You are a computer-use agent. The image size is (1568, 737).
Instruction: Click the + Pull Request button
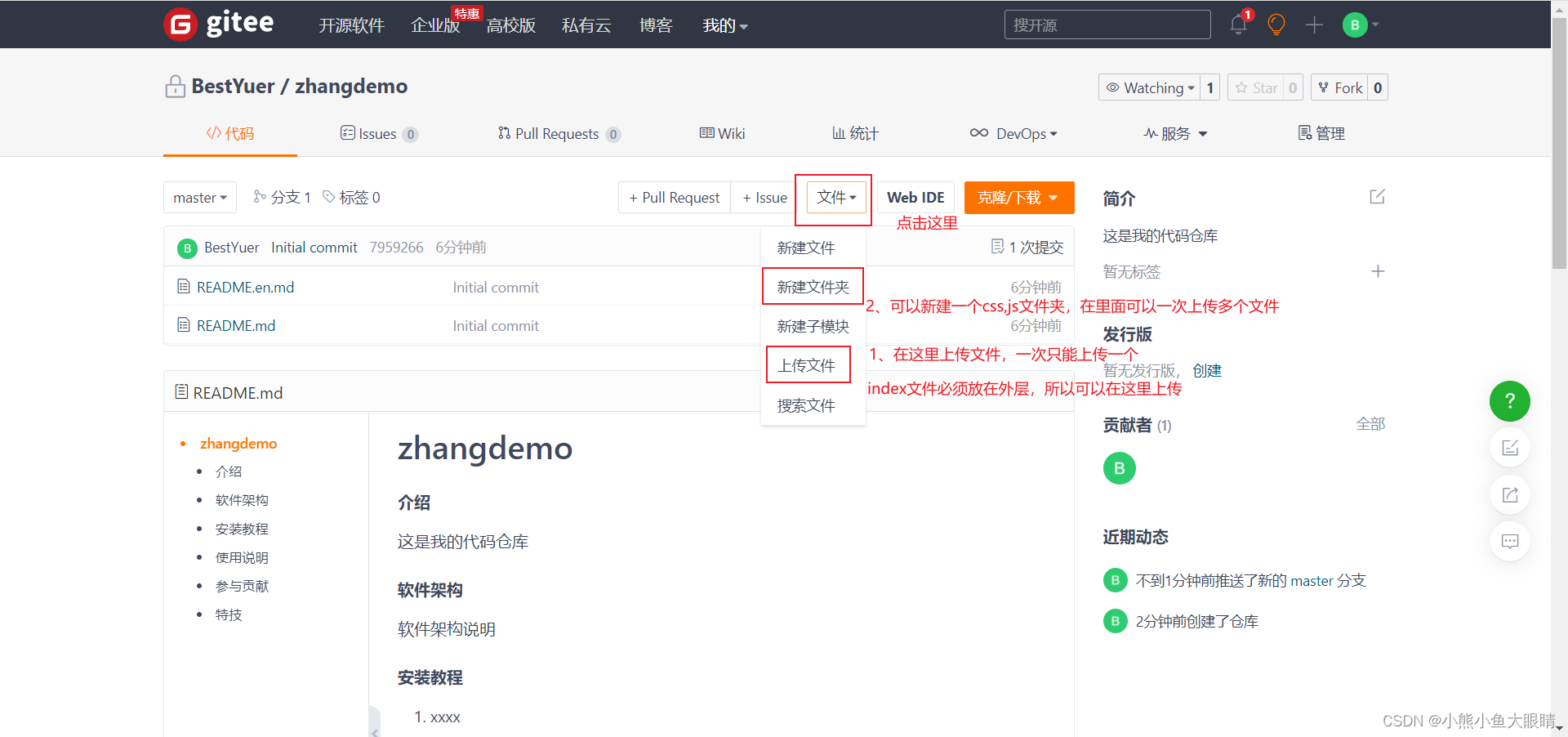675,197
